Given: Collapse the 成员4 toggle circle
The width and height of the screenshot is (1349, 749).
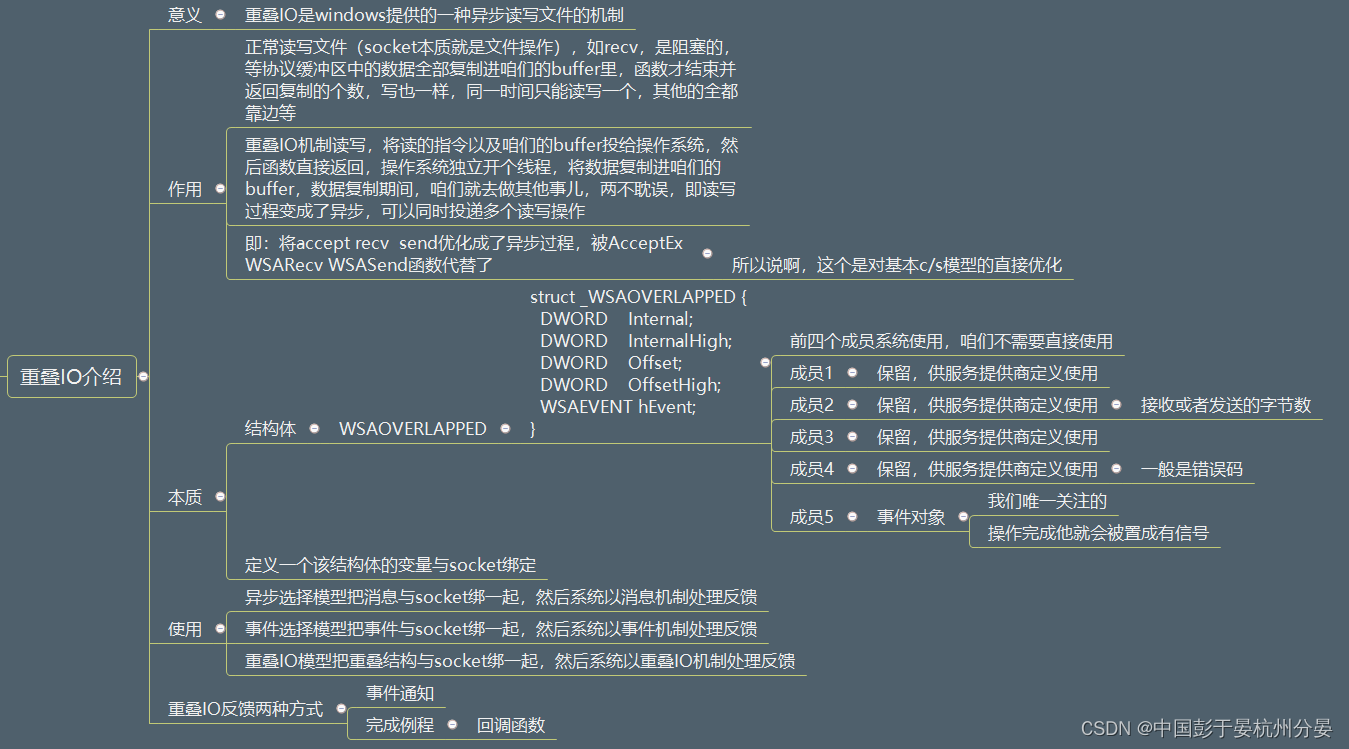Looking at the screenshot, I should coord(853,469).
